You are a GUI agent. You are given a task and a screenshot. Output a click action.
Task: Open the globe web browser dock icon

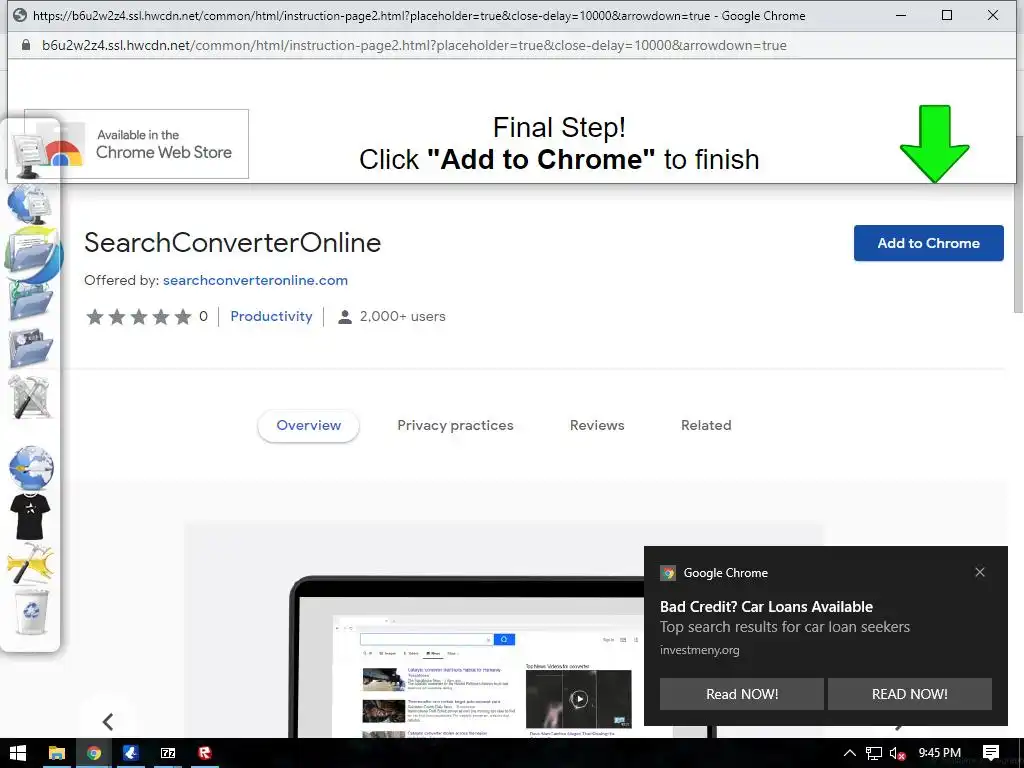pos(31,468)
